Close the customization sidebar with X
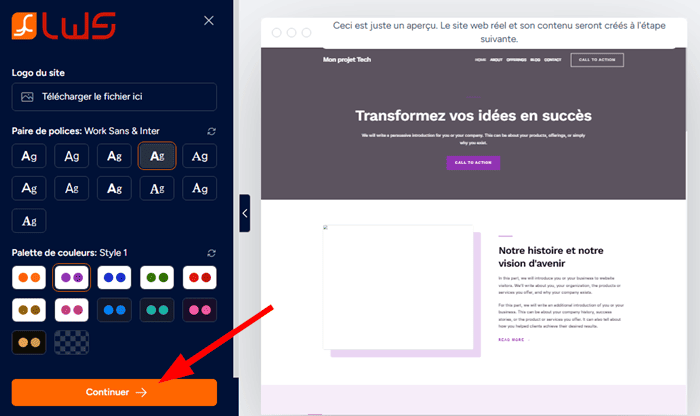This screenshot has width=700, height=416. click(x=208, y=20)
